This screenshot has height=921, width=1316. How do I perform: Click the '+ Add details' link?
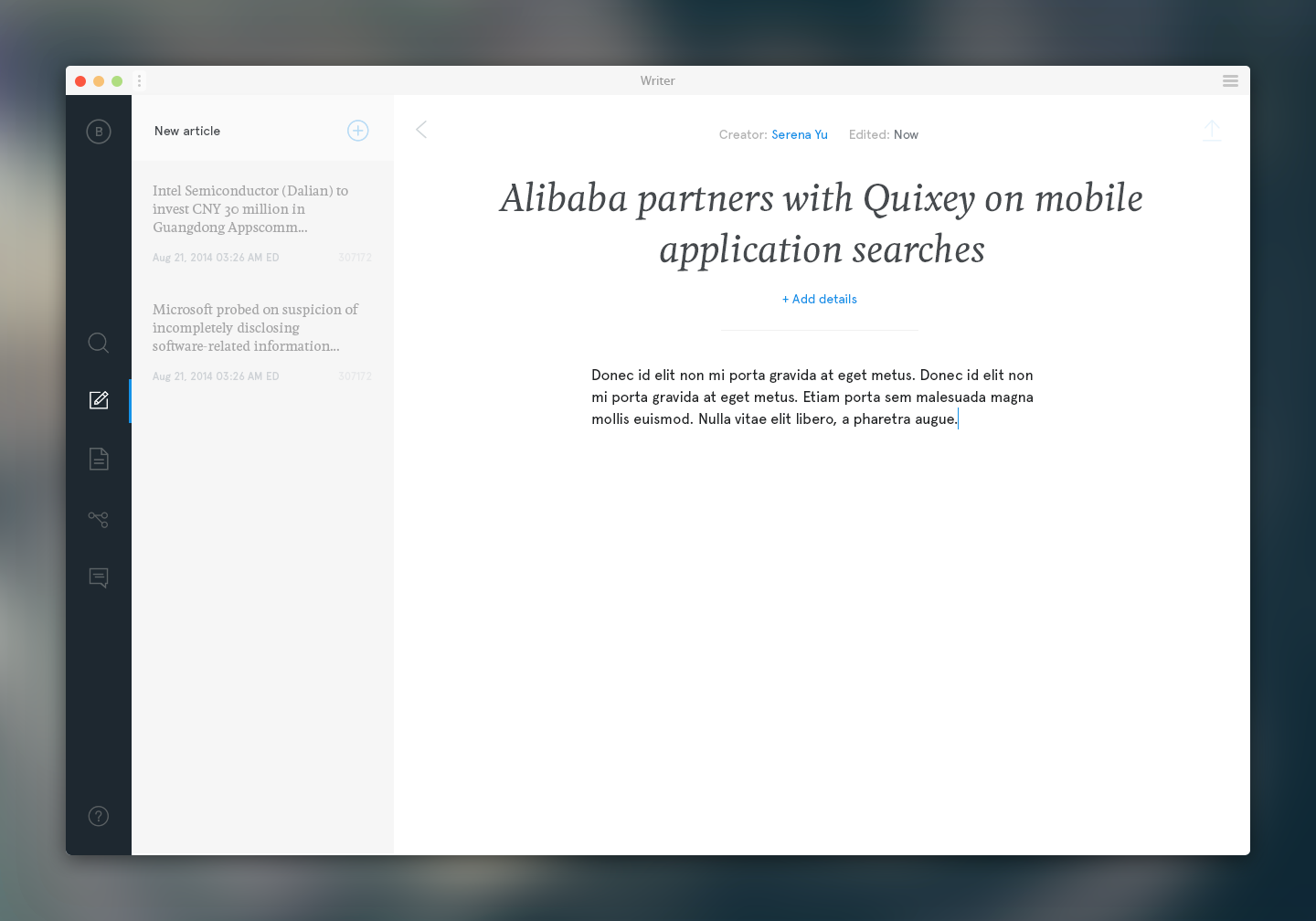(820, 299)
